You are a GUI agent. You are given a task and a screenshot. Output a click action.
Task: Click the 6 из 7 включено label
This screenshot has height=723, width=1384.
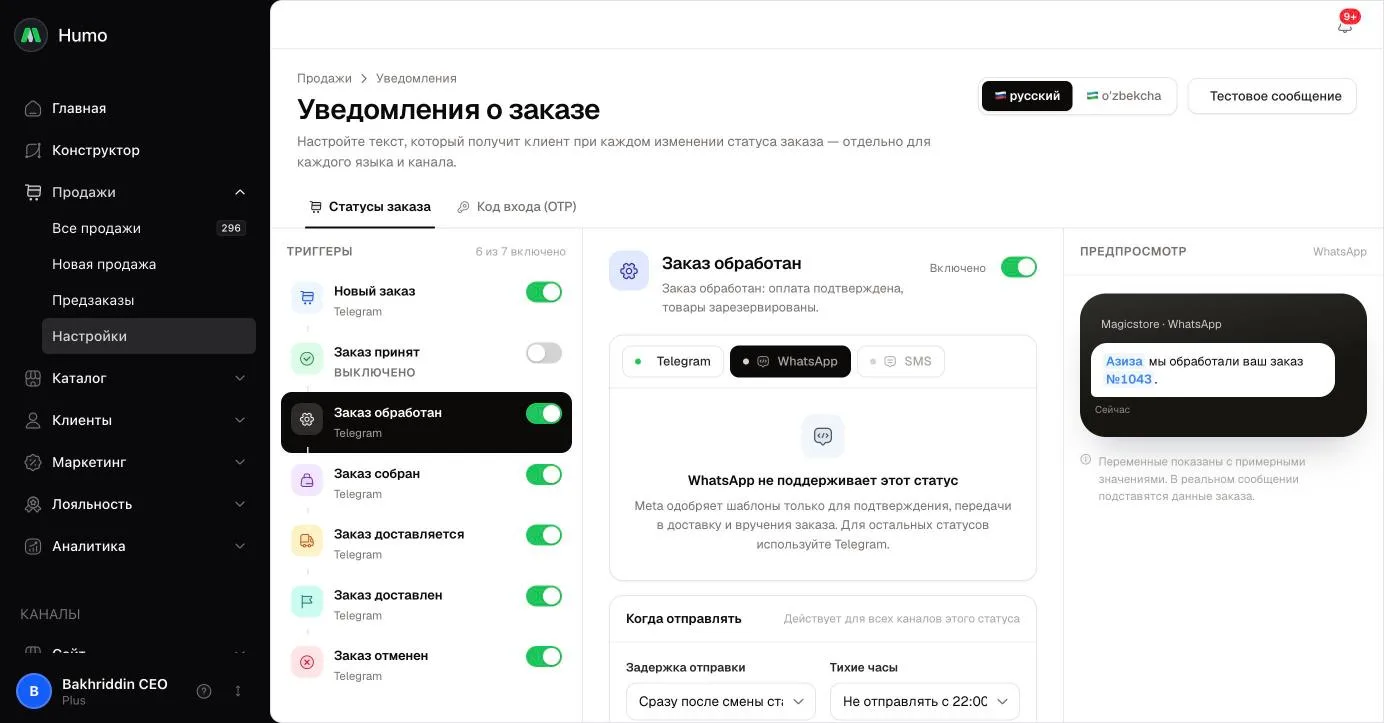point(520,251)
